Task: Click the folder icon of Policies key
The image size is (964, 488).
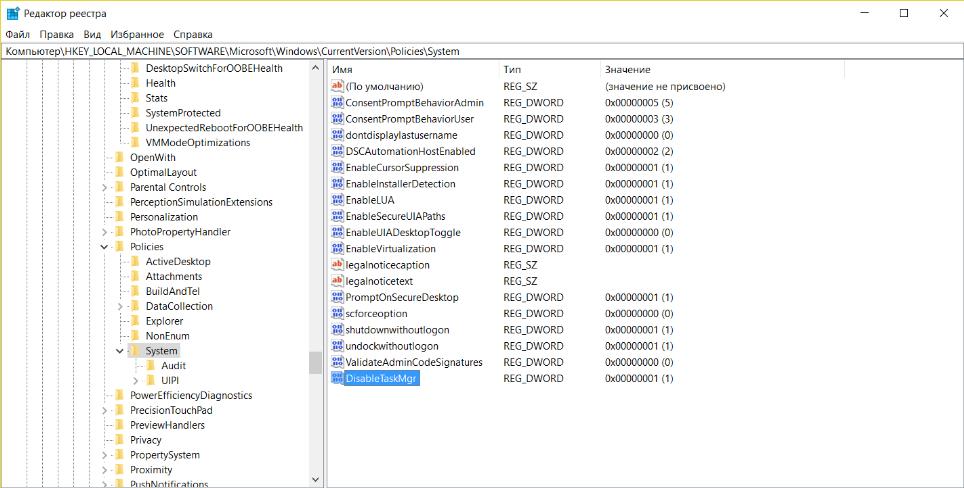Action: coord(119,246)
